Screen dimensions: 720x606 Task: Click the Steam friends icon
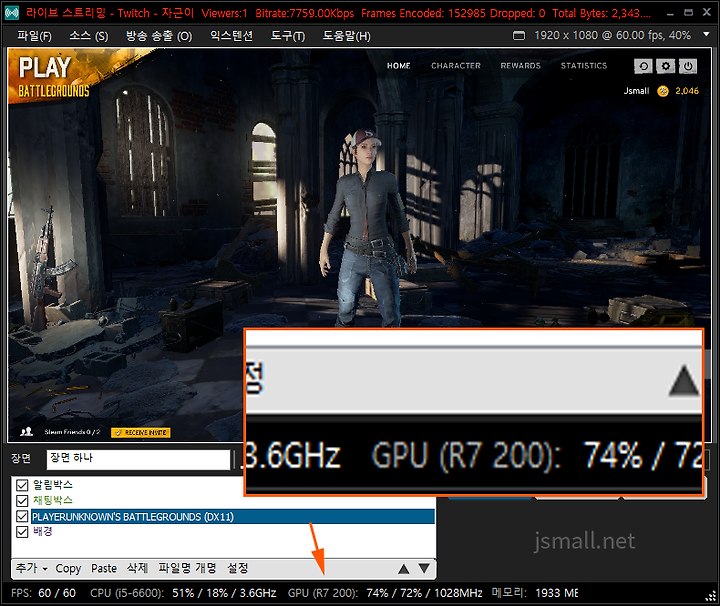[x=27, y=432]
